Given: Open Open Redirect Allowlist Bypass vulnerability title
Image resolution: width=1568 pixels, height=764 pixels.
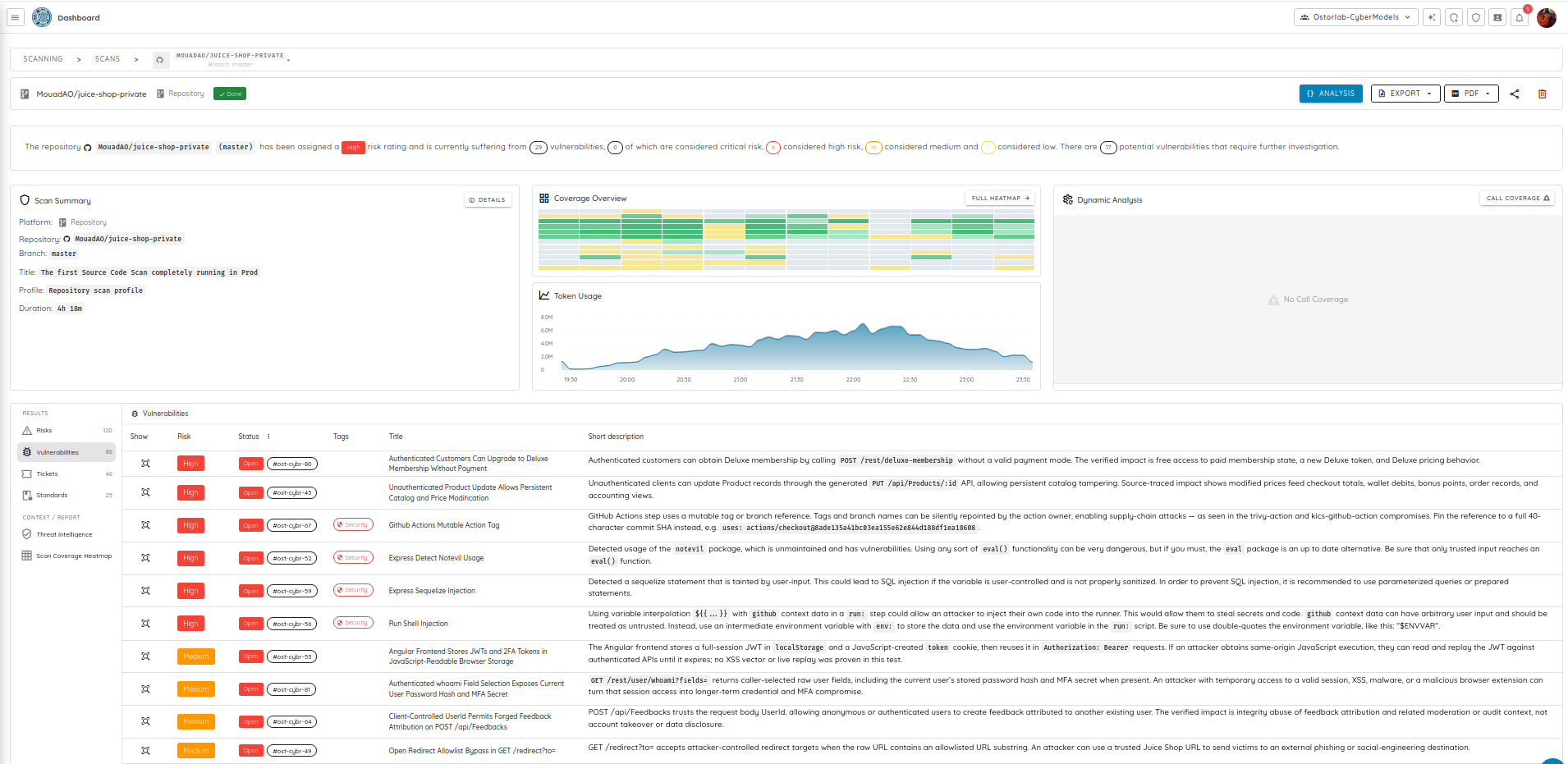Looking at the screenshot, I should click(472, 751).
